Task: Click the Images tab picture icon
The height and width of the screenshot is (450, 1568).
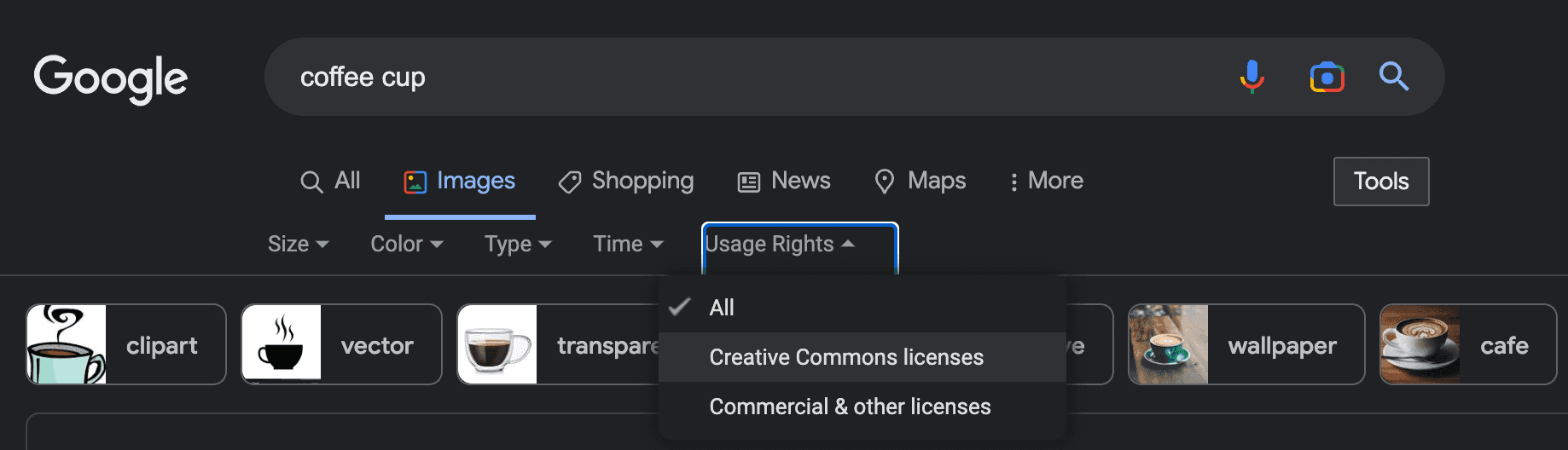Action: coord(415,182)
